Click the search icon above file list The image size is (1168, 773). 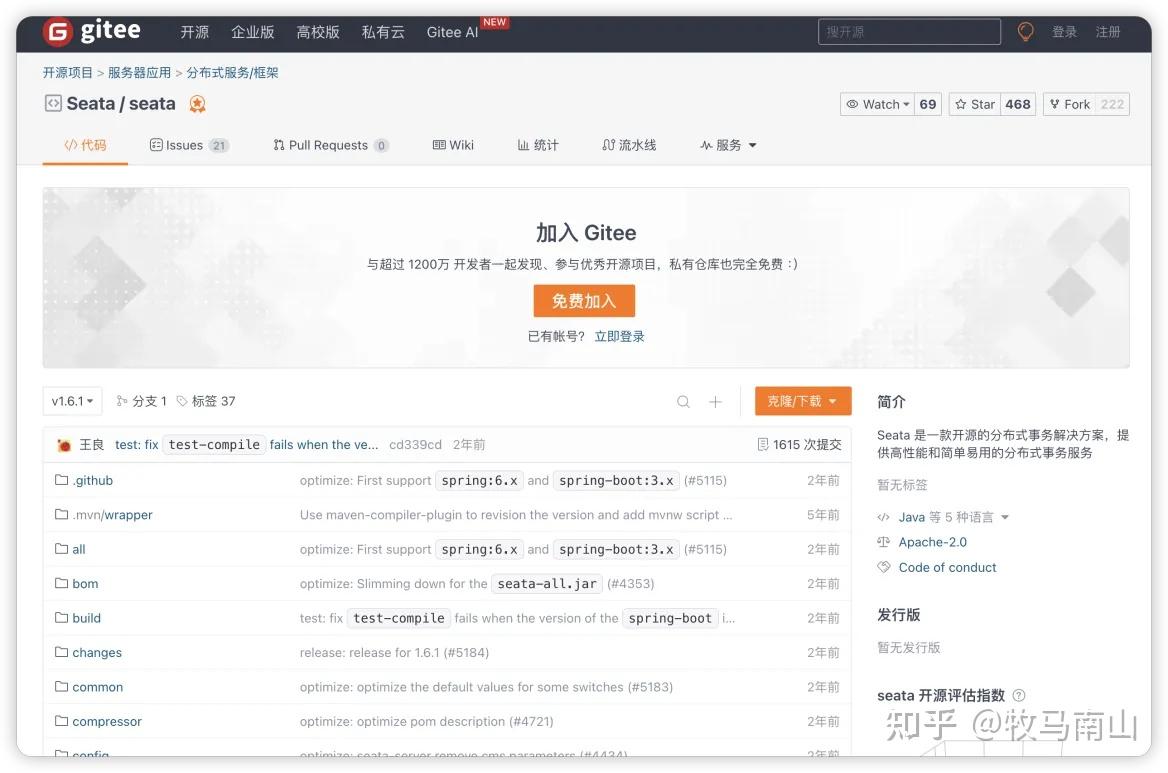click(683, 401)
